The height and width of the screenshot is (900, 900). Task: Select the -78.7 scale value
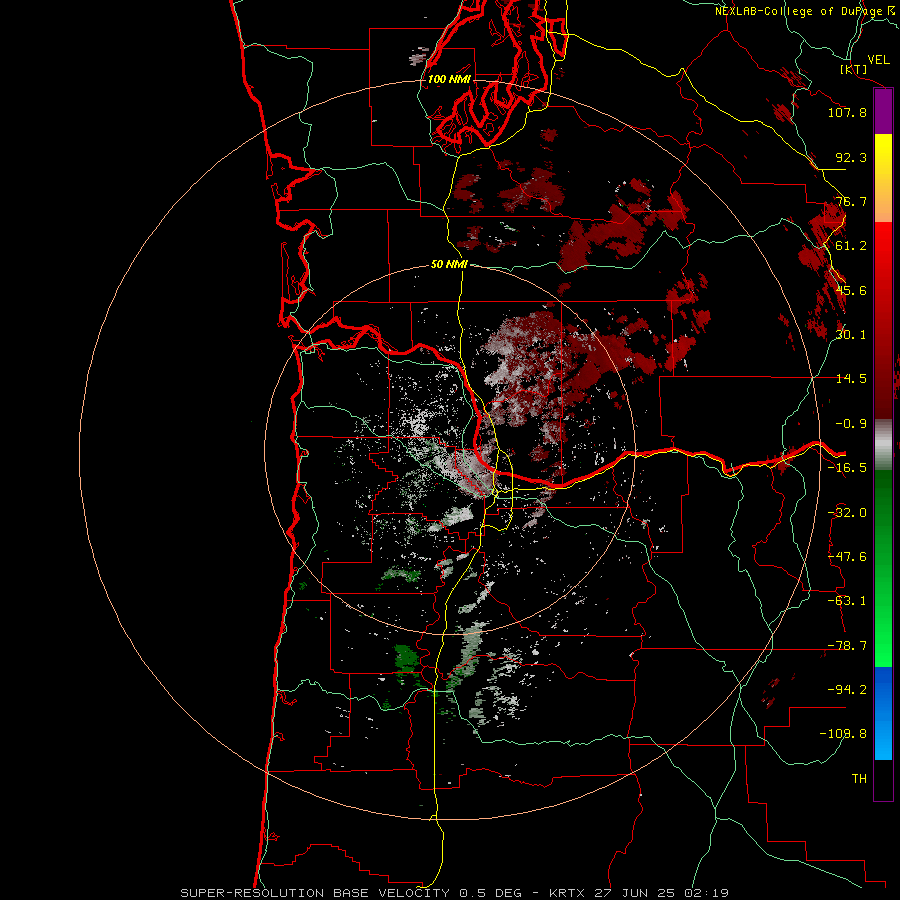click(847, 646)
